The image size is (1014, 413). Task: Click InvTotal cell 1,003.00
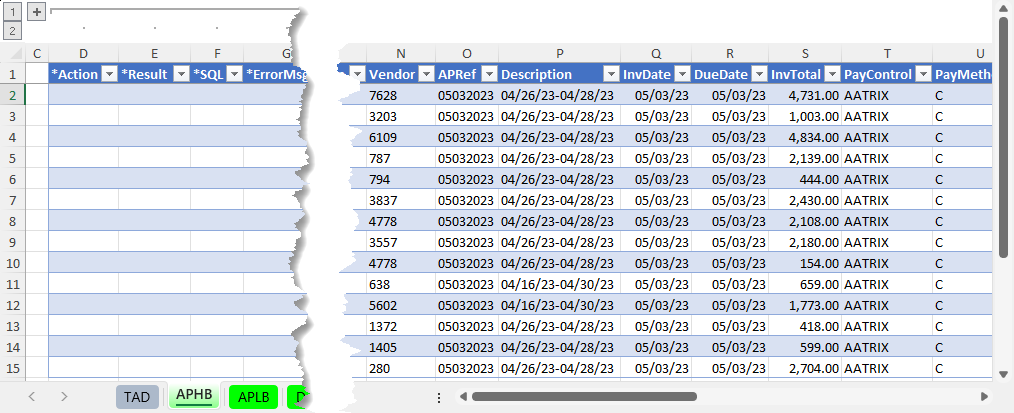pyautogui.click(x=805, y=116)
